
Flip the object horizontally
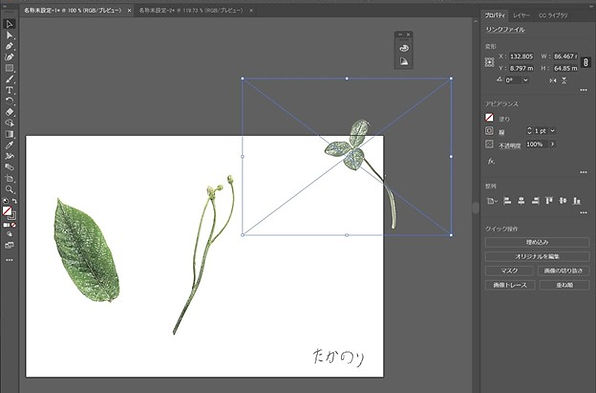point(553,81)
